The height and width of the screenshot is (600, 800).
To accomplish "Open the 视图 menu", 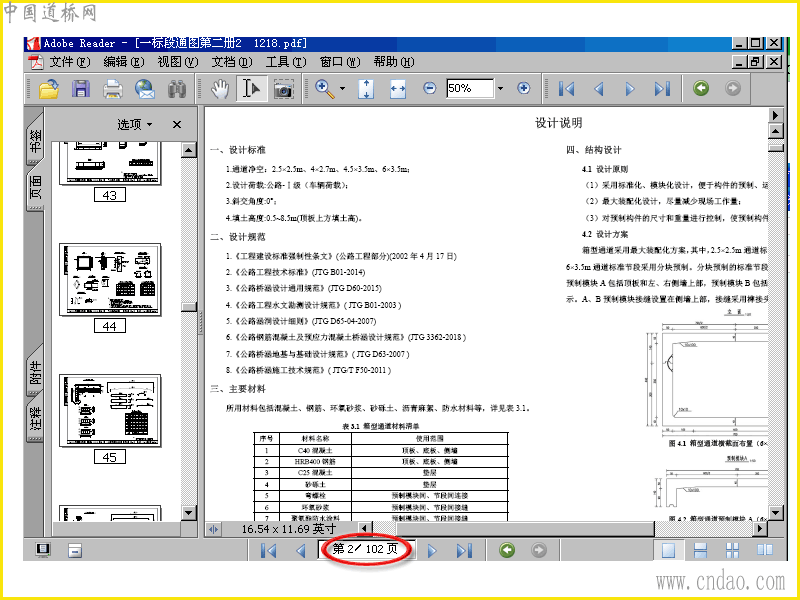I will 178,62.
